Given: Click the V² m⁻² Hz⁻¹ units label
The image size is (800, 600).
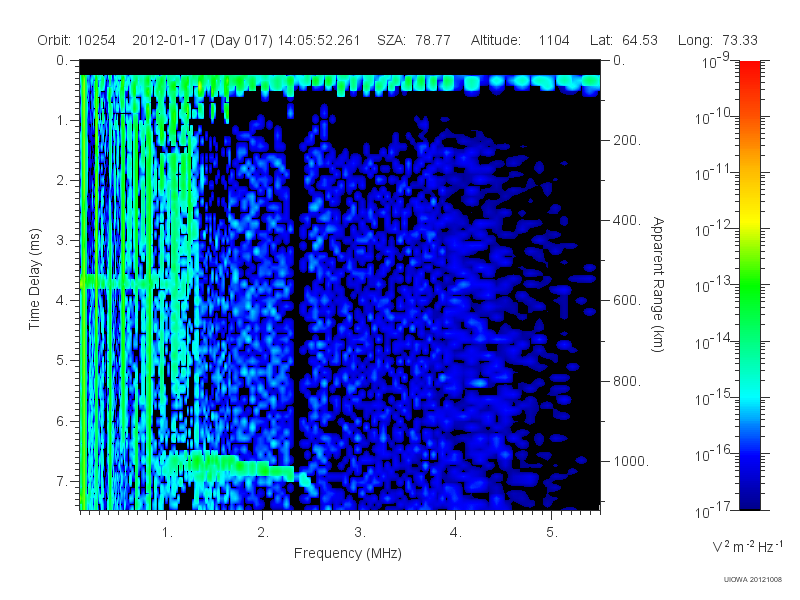Looking at the screenshot, I should 747,546.
